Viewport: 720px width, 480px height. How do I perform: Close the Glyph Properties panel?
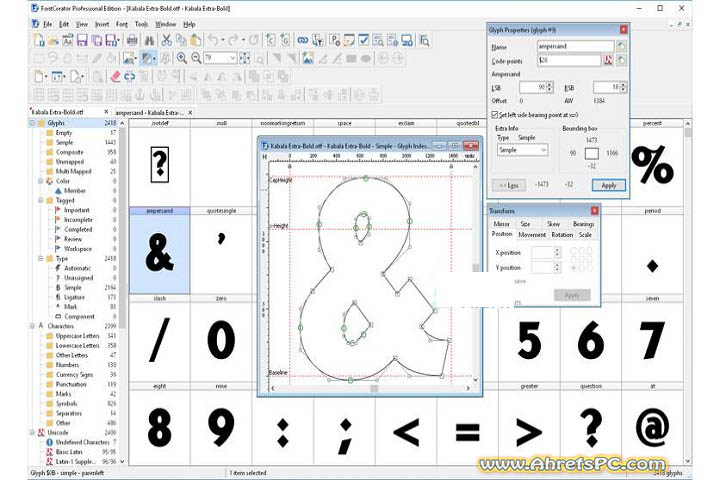coord(623,29)
